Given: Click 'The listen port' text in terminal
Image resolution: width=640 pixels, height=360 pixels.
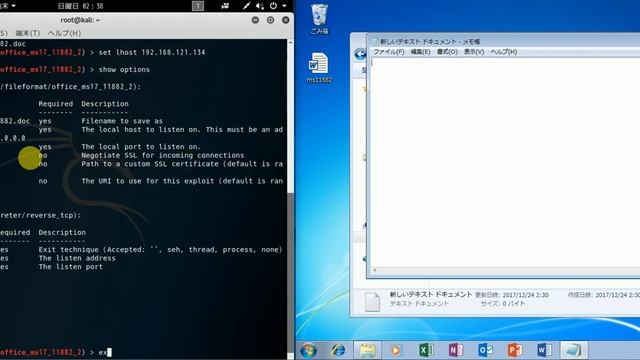Looking at the screenshot, I should tap(71, 267).
